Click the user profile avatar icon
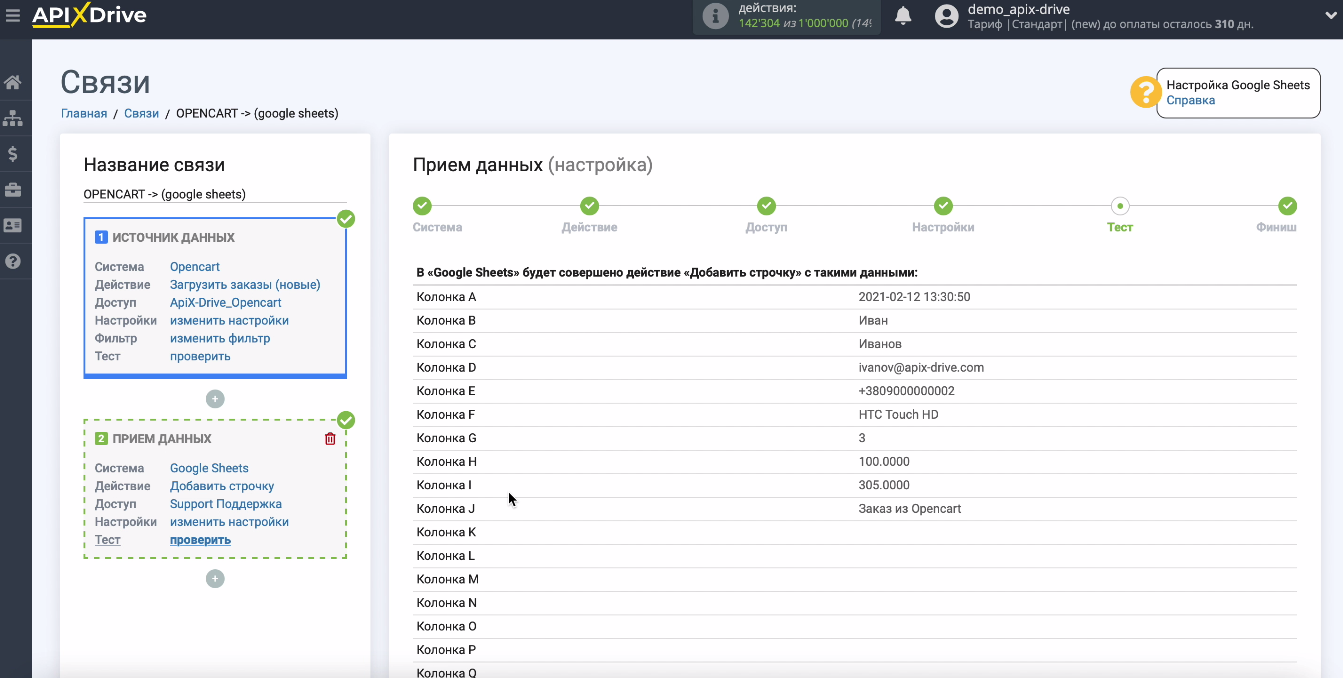 click(x=946, y=16)
